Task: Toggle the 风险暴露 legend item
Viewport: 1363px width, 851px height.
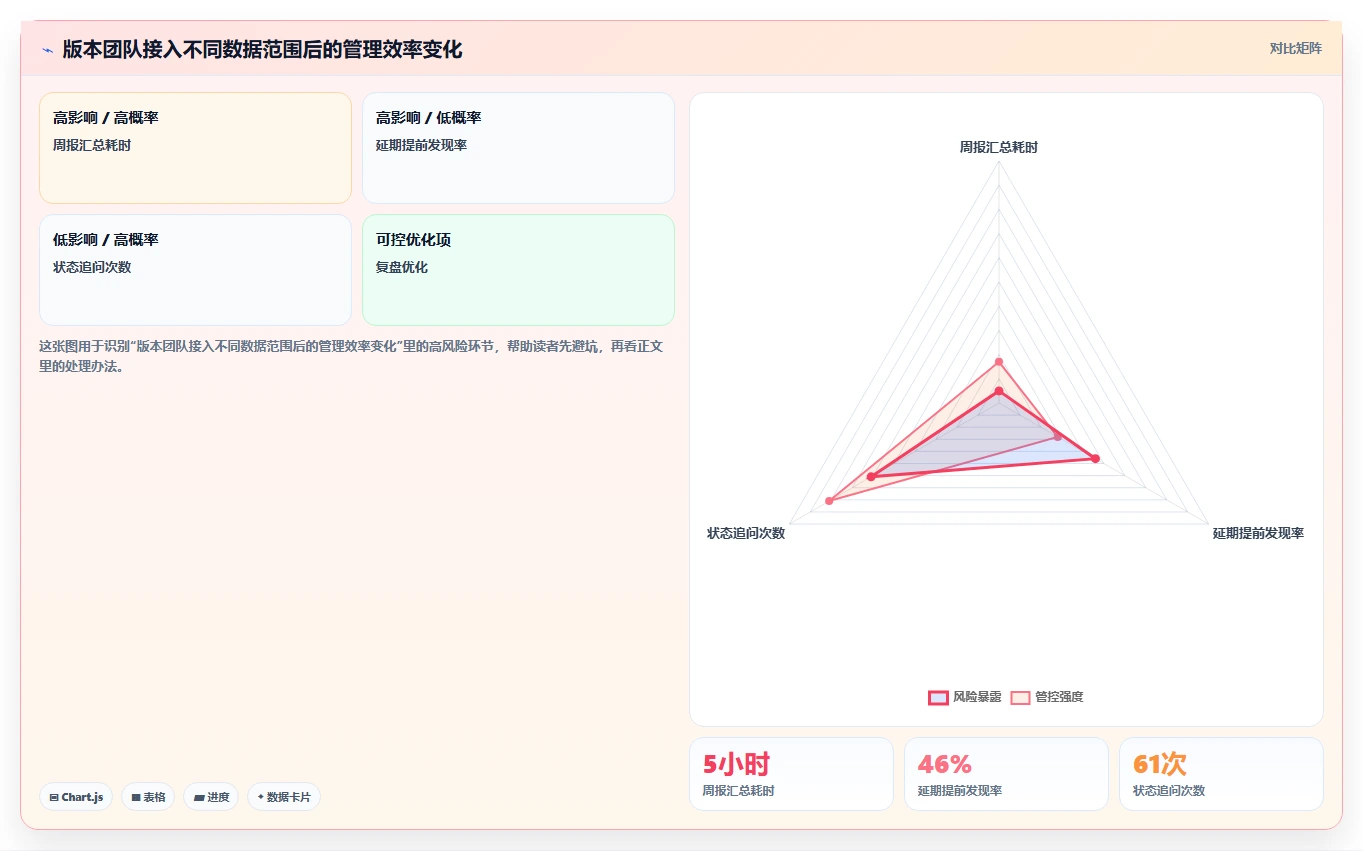Action: [965, 697]
